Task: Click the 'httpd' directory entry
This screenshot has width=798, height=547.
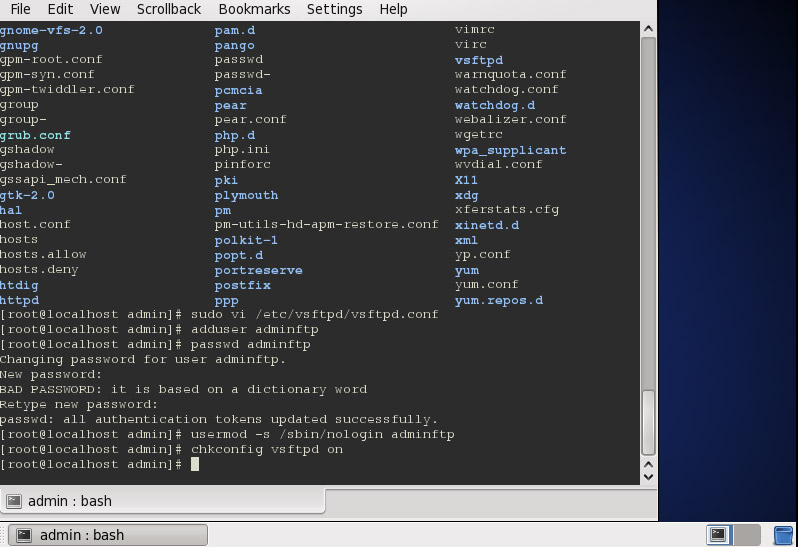Action: tap(19, 300)
